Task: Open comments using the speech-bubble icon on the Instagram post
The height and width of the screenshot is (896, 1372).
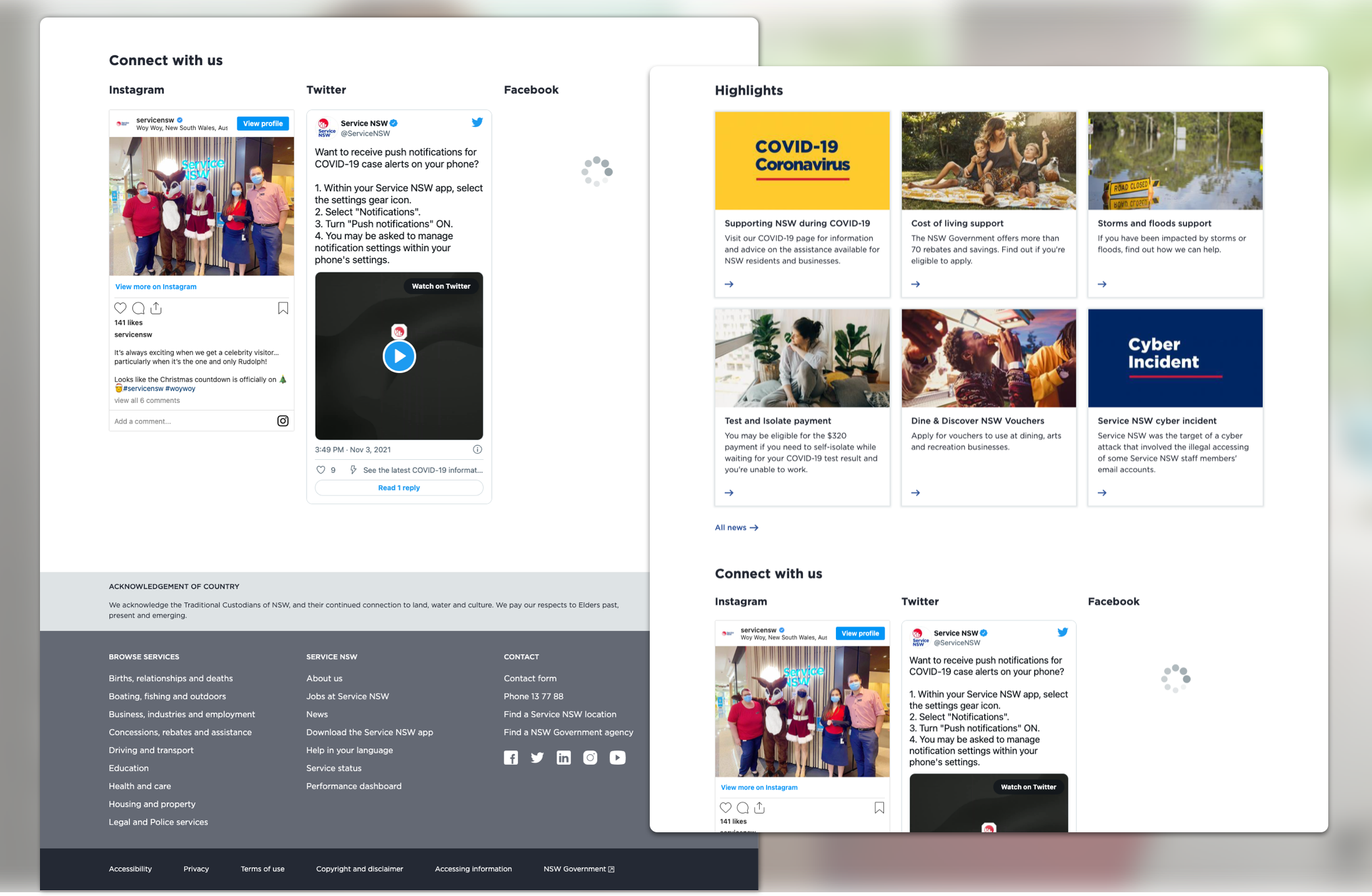Action: (138, 308)
